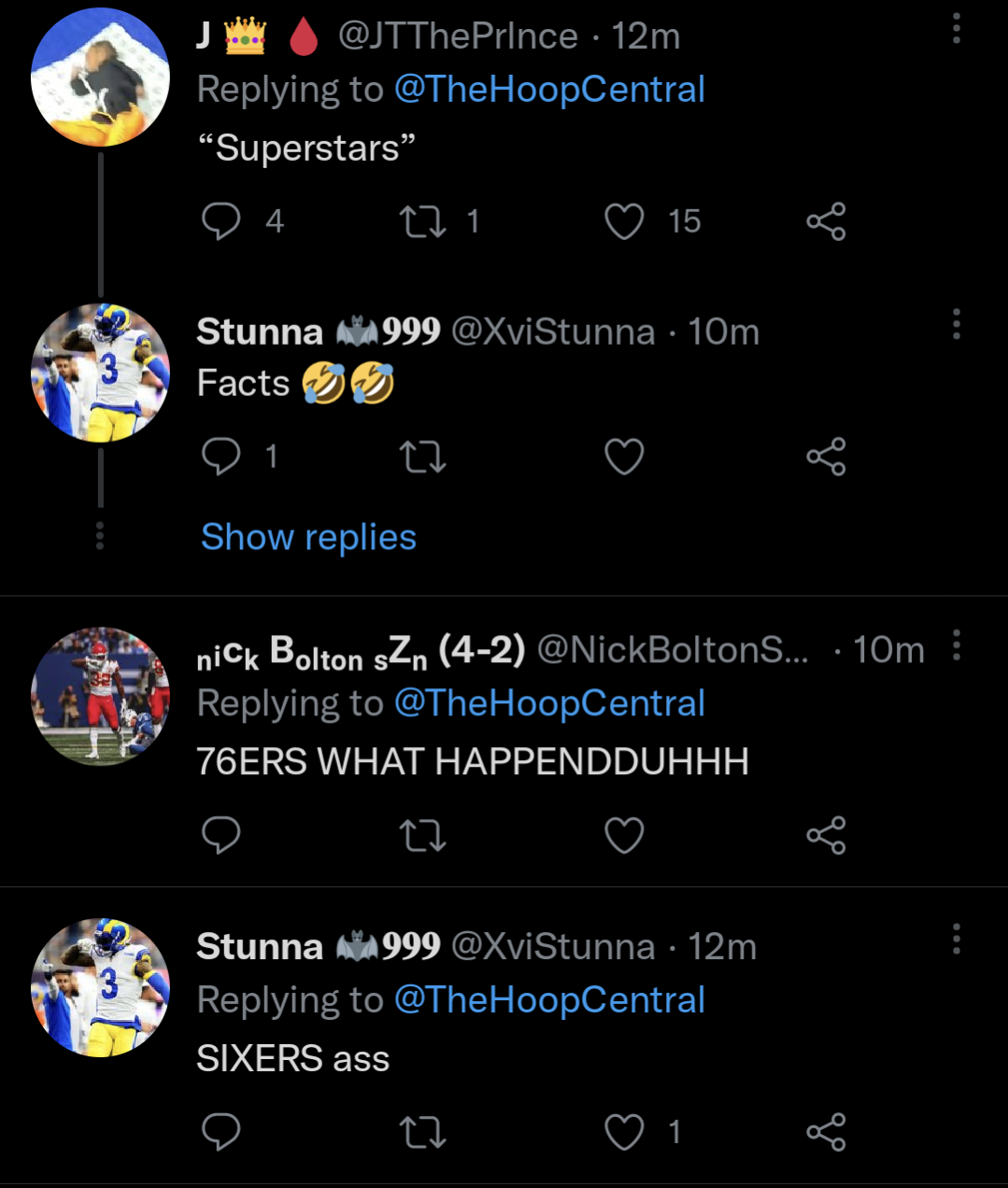Like the "SIXERS ass" tweet

tap(624, 1132)
